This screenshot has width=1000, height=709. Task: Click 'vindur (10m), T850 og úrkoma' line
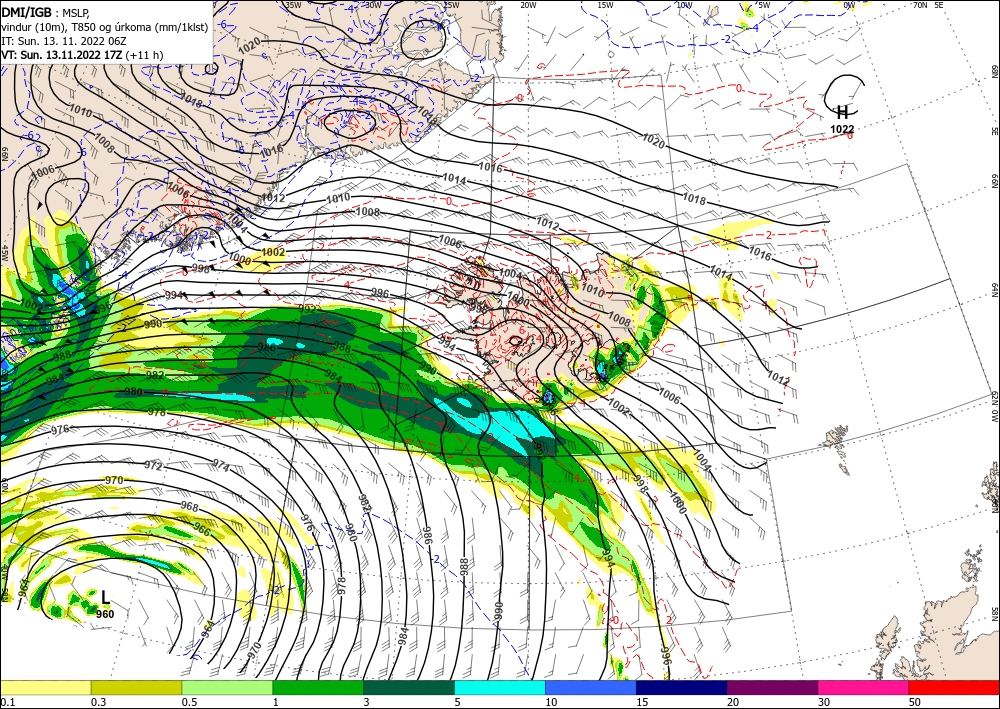point(105,27)
